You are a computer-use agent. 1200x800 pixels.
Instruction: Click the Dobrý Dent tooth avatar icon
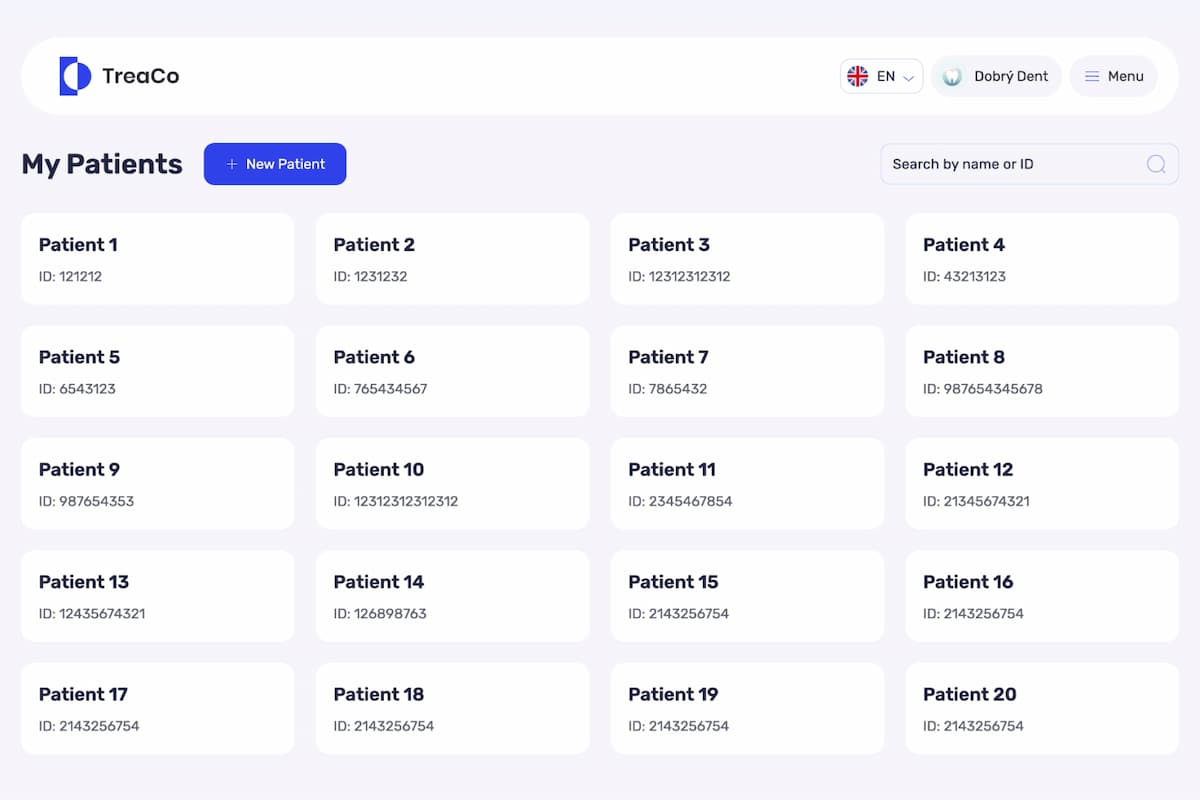[x=952, y=76]
